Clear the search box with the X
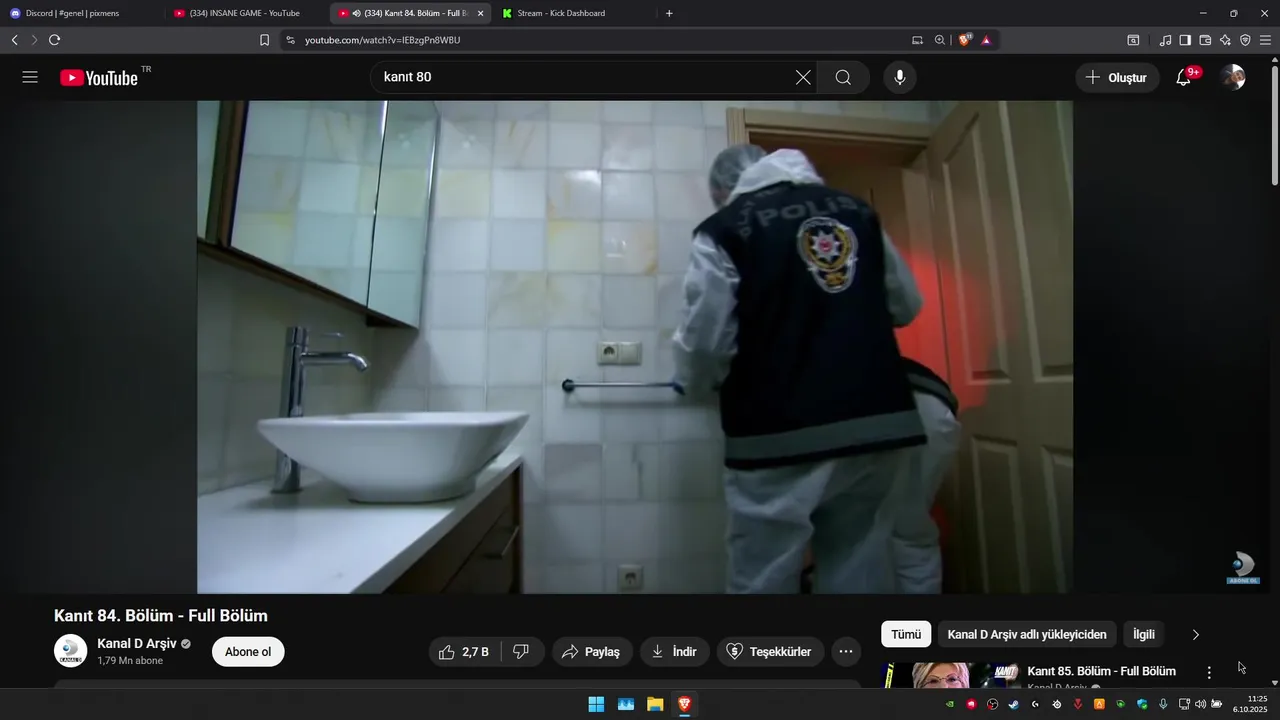 803,77
